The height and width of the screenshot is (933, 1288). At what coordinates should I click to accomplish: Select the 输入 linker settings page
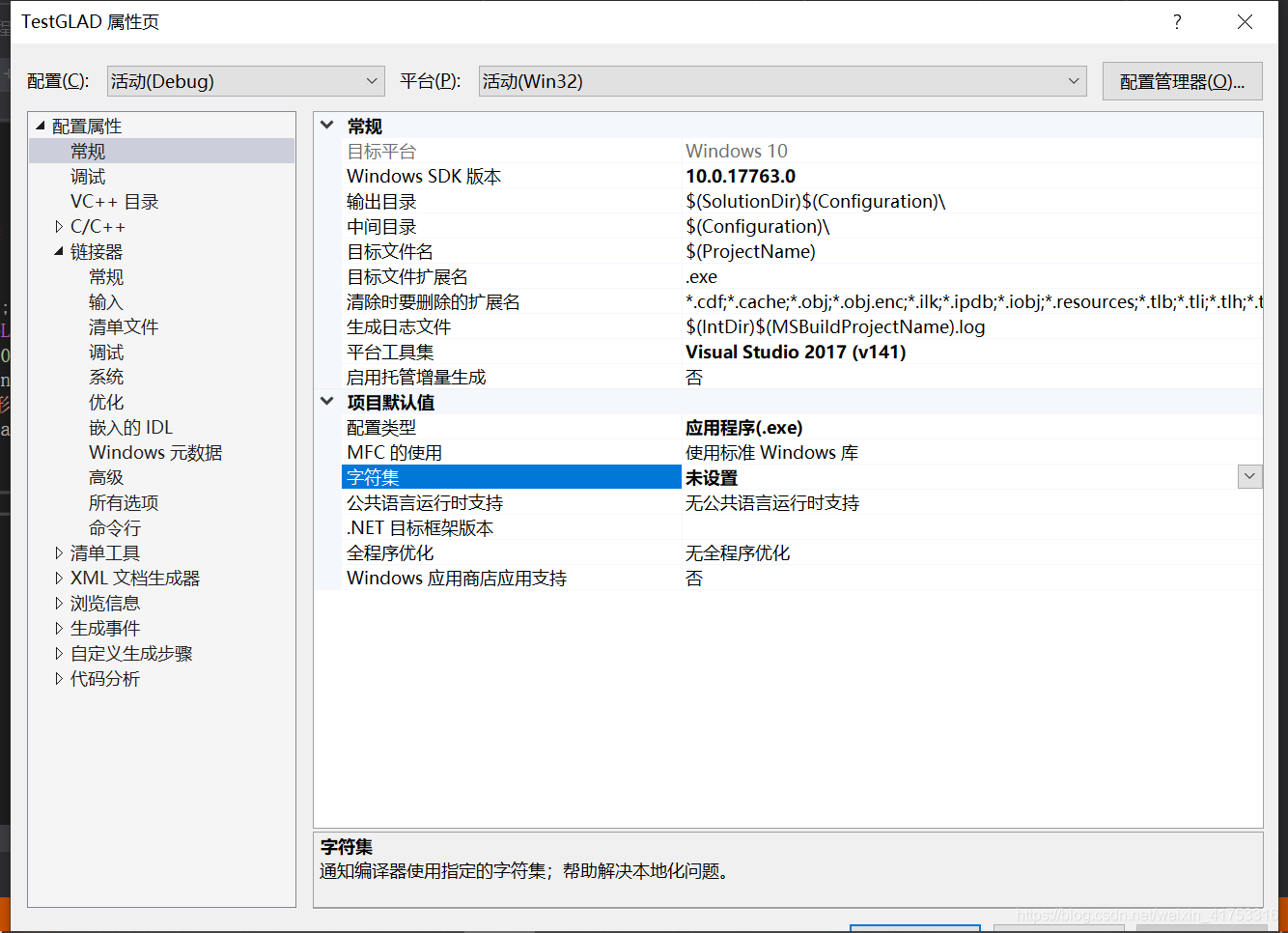106,301
